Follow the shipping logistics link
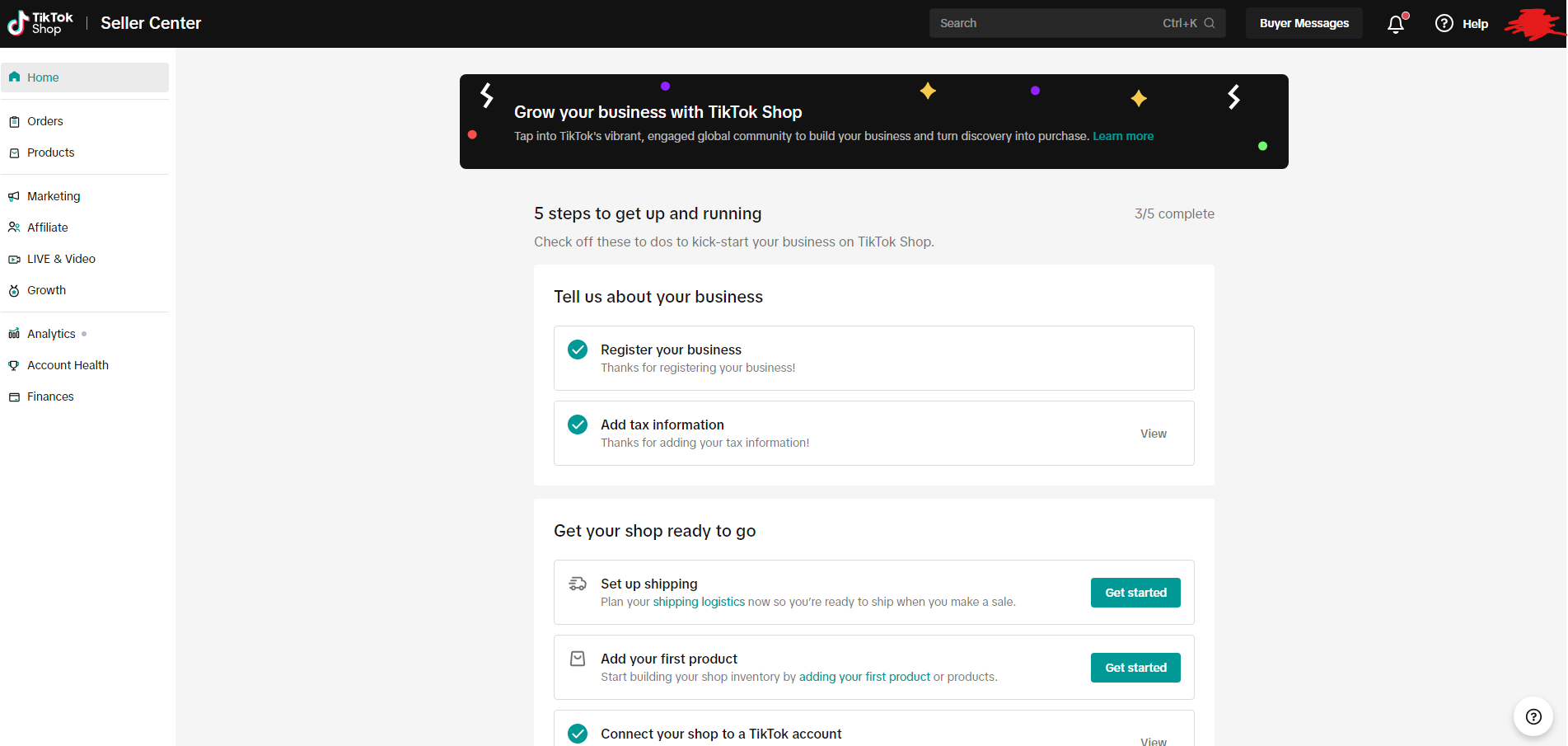Screen dimensions: 1568x746 (699, 602)
